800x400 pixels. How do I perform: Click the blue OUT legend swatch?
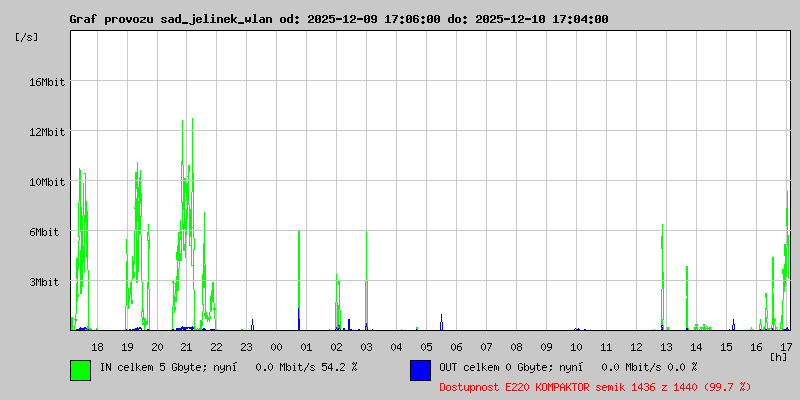pyautogui.click(x=420, y=370)
